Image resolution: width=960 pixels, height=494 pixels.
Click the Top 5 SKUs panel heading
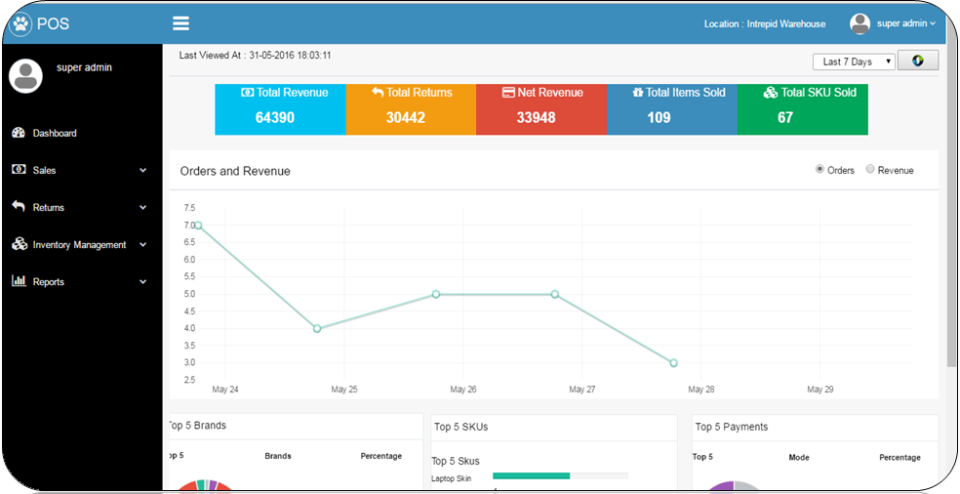click(x=461, y=427)
